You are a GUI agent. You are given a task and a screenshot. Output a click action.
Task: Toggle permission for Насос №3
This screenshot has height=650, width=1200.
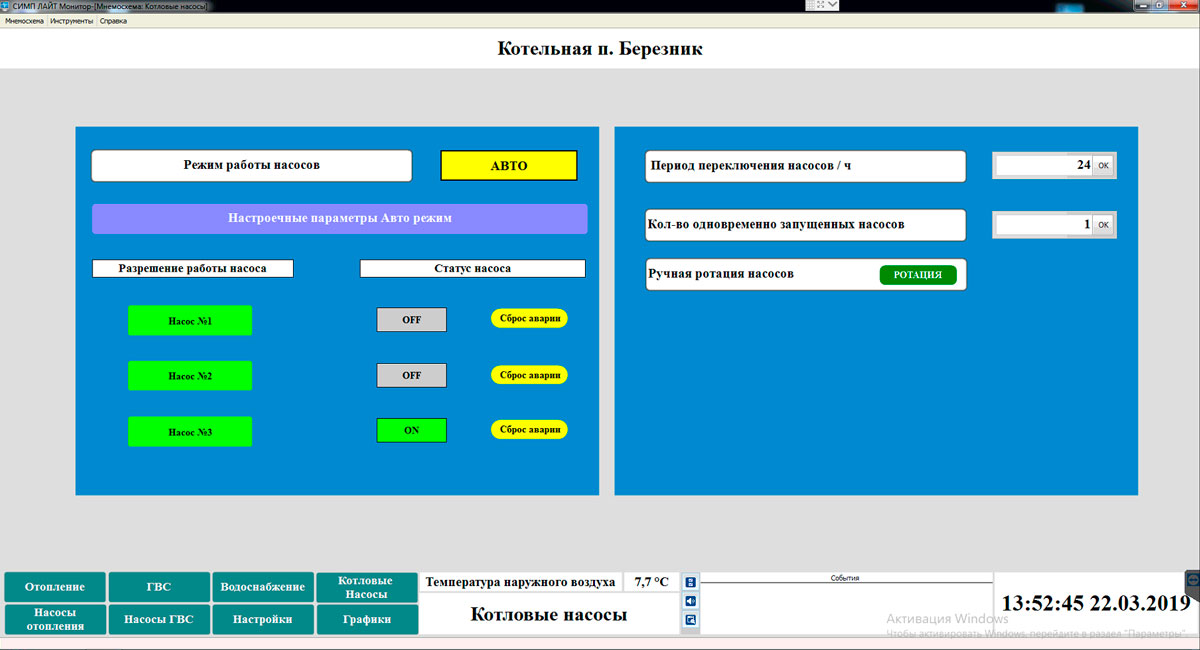point(190,432)
